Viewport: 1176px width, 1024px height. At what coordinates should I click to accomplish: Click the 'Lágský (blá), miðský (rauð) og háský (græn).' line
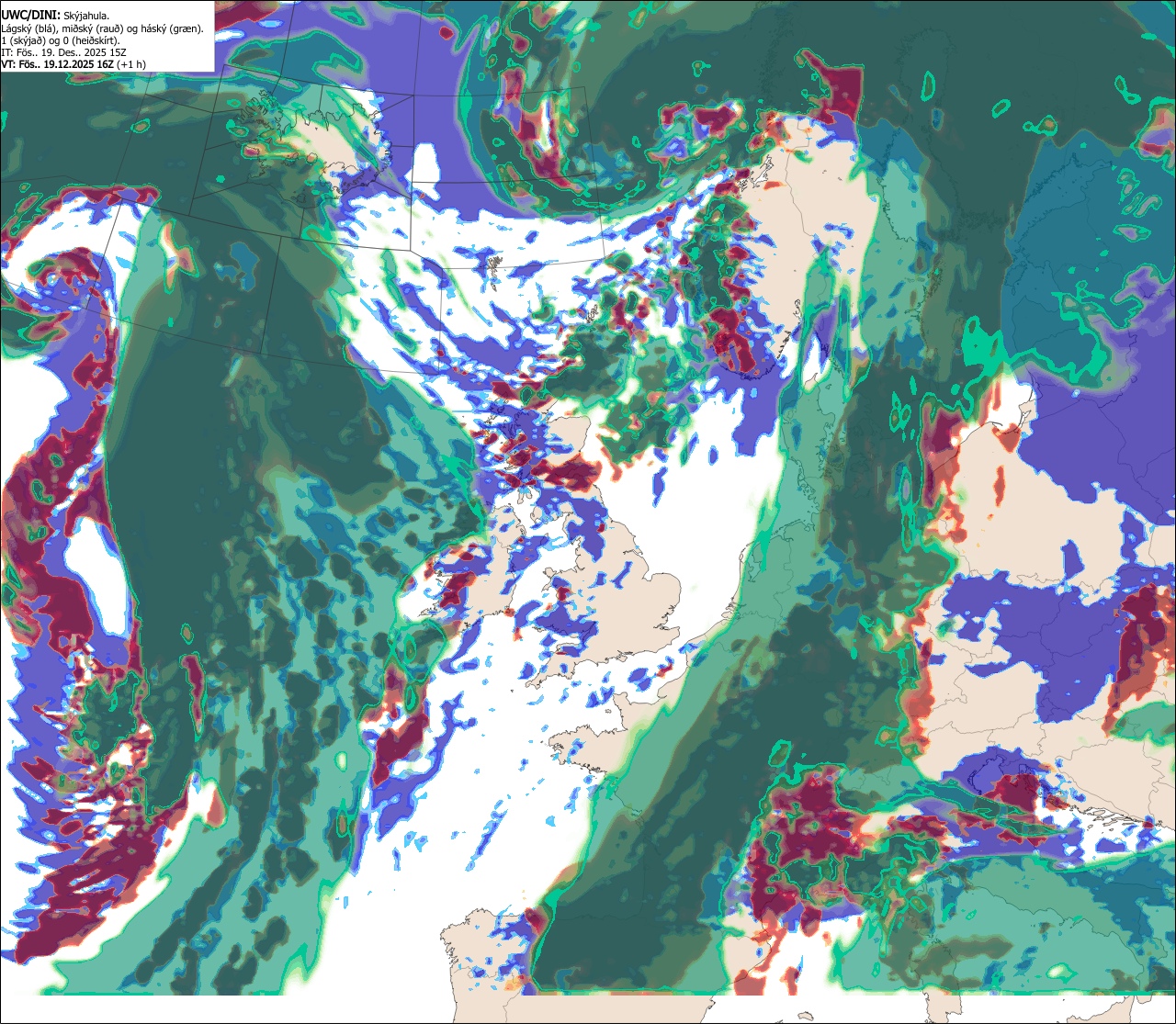(x=103, y=28)
